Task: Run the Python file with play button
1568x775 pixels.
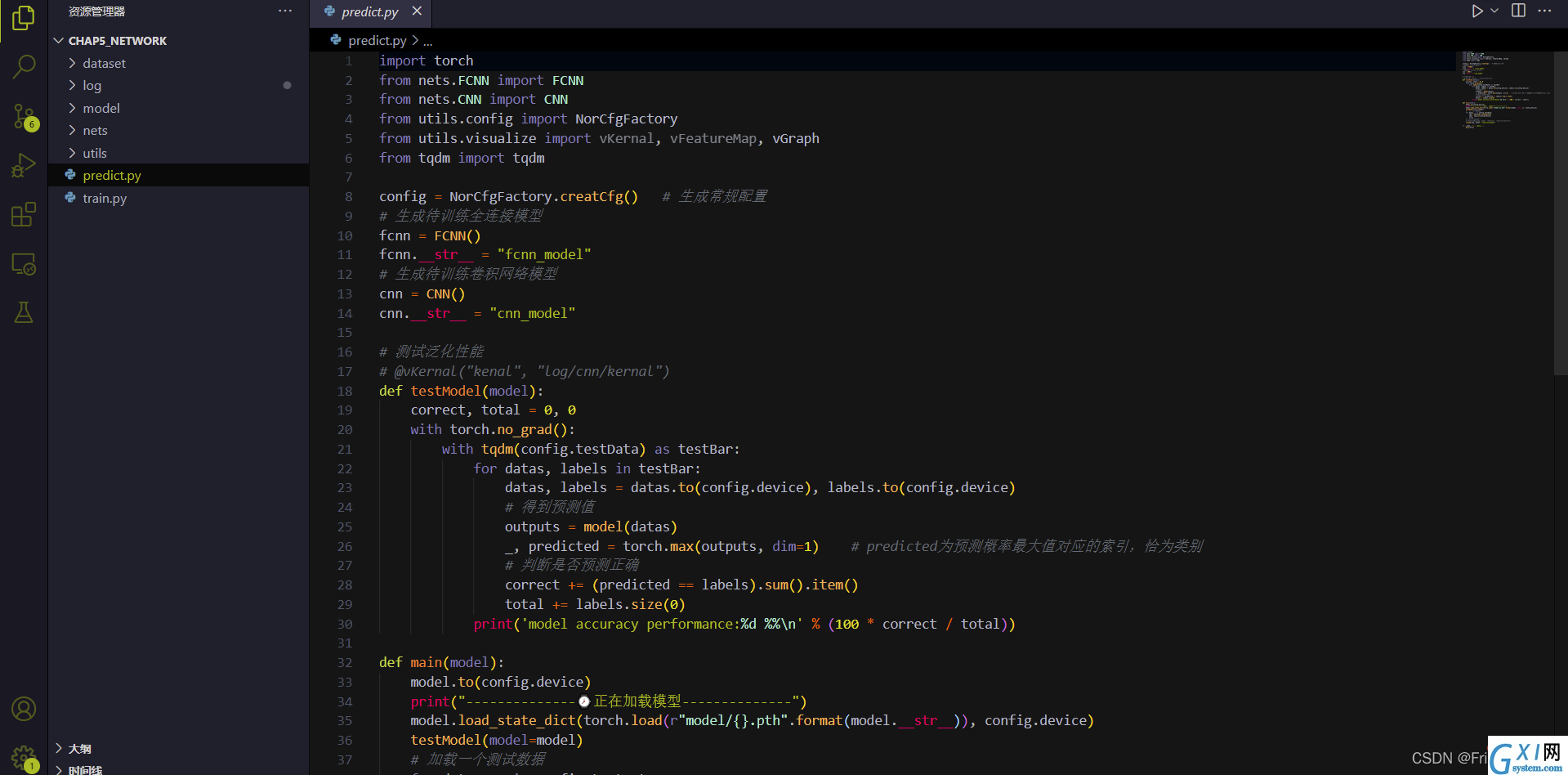Action: tap(1477, 11)
